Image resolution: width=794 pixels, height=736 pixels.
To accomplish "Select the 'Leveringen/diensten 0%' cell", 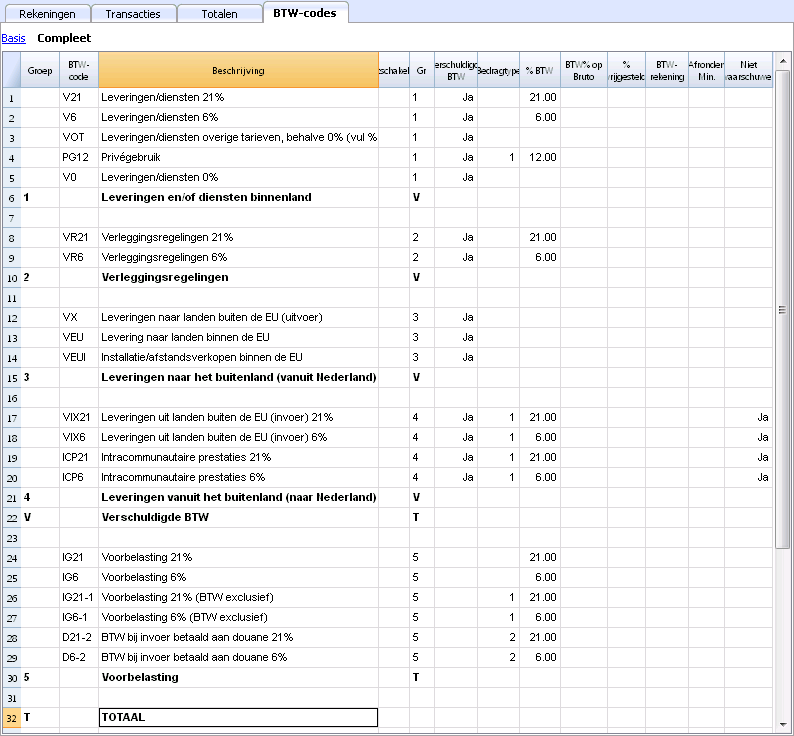I will click(x=239, y=177).
